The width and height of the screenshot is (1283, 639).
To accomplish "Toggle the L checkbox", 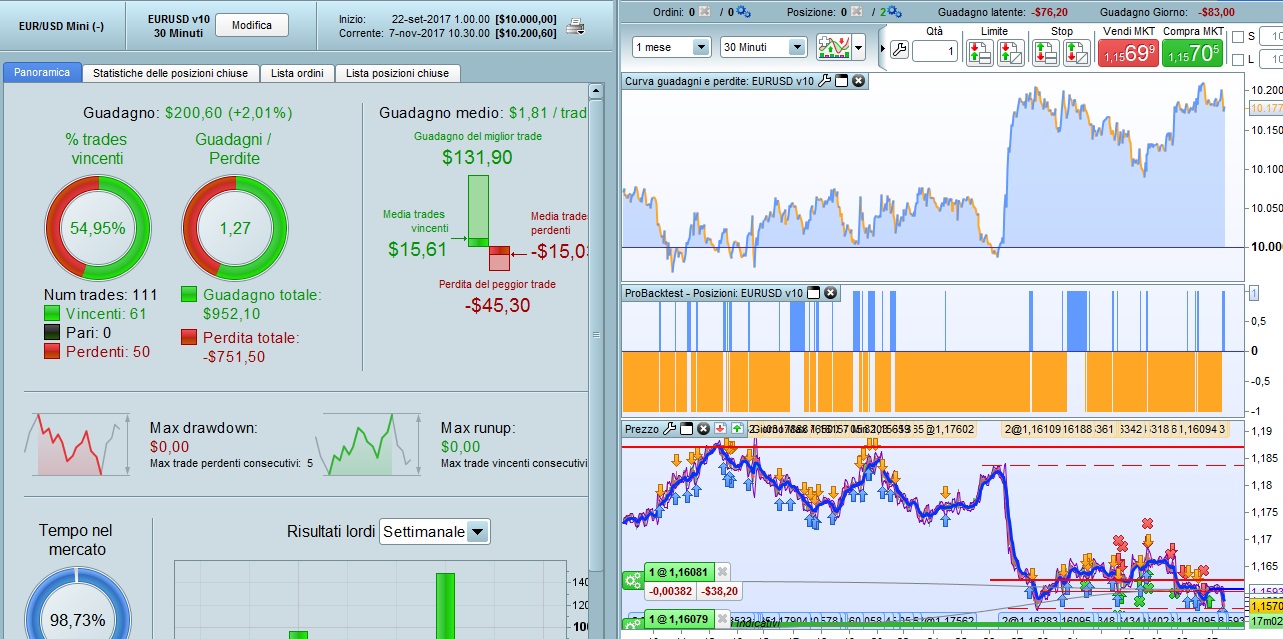I will coord(1239,61).
